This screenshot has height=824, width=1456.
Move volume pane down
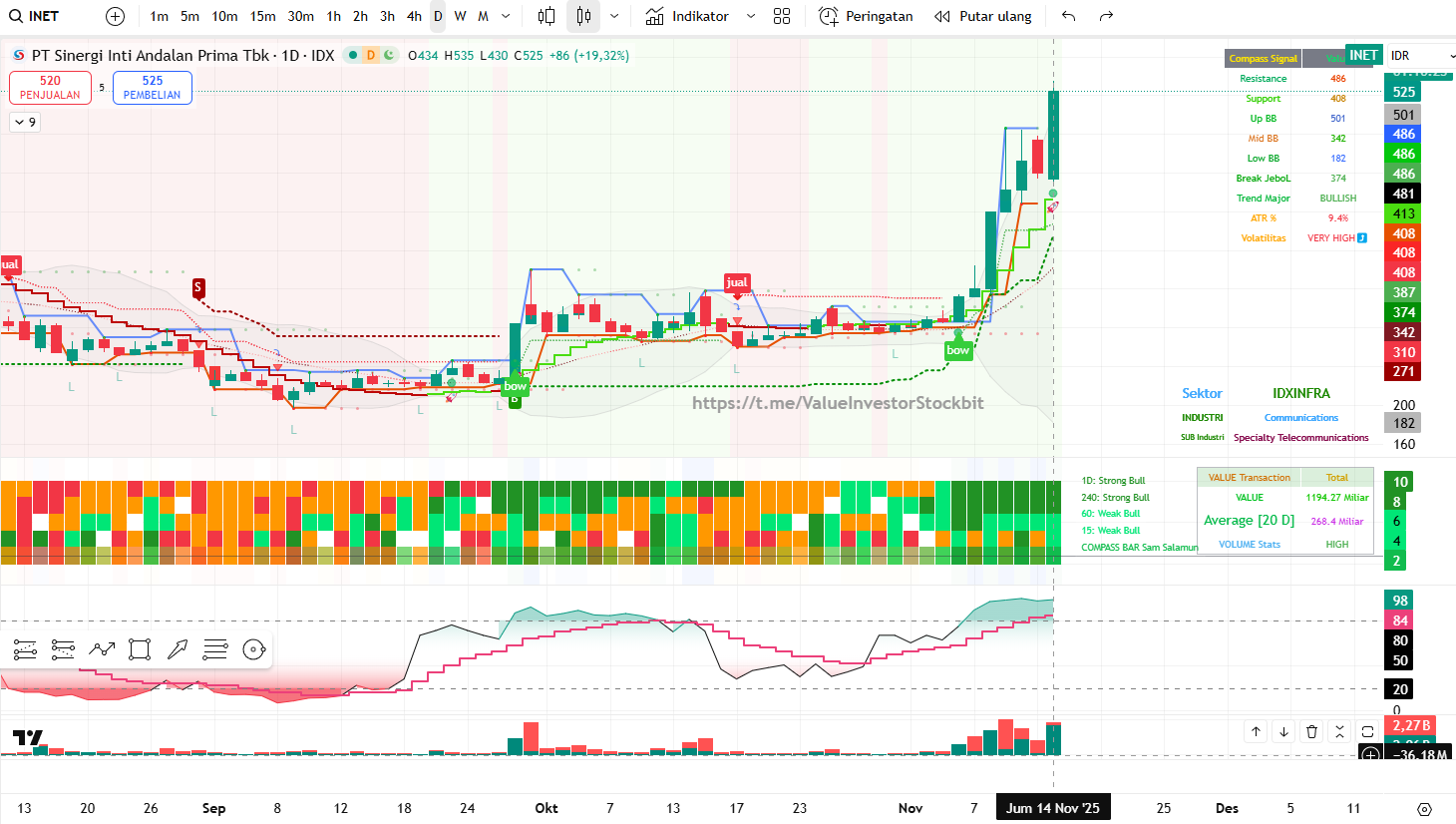pos(1283,731)
